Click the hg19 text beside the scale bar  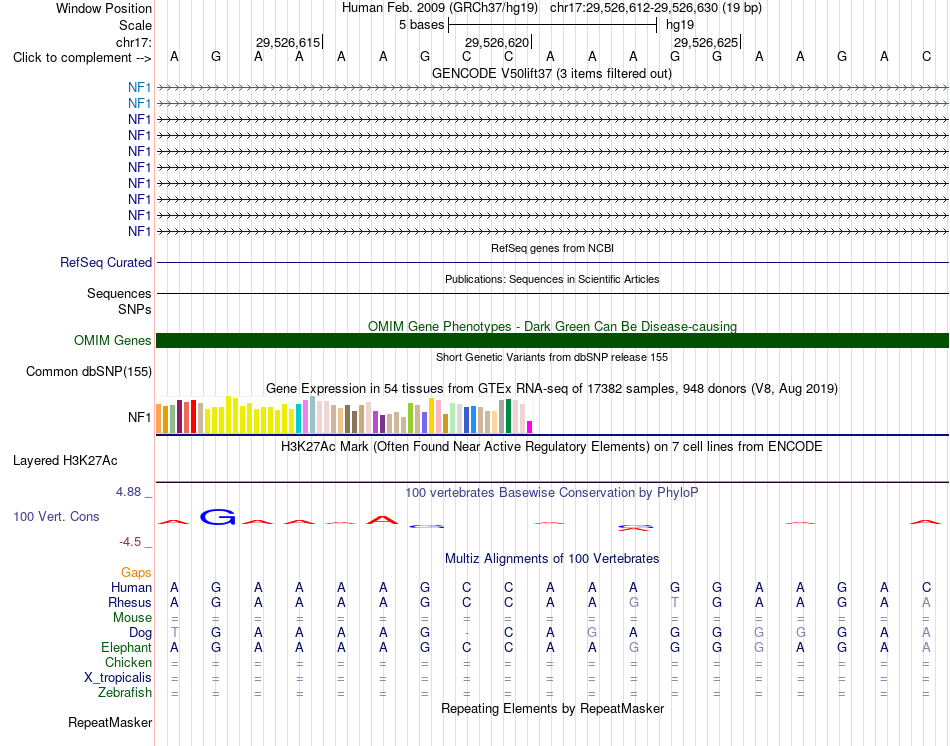tap(680, 25)
